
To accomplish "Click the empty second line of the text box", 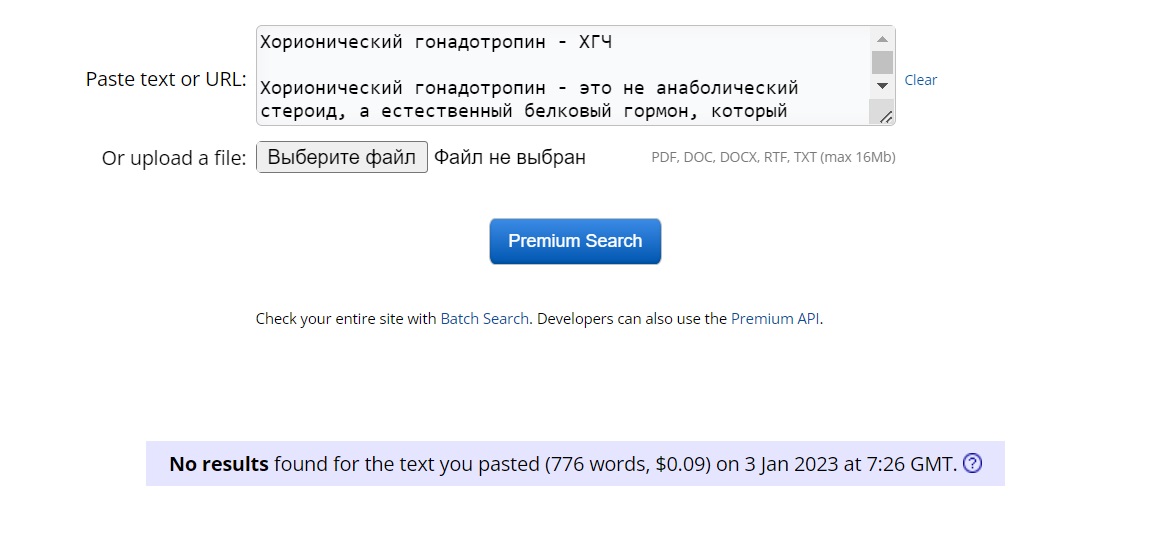I will [564, 65].
